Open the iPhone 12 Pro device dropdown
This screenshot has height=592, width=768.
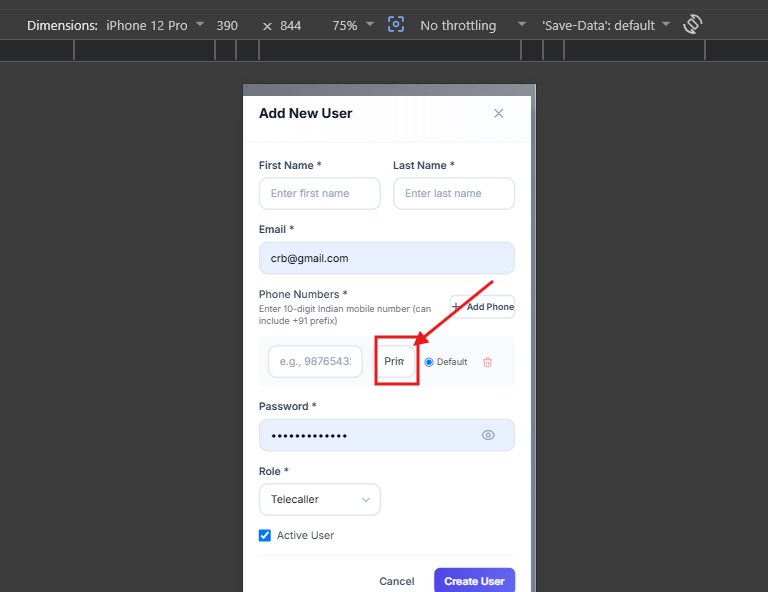pos(155,25)
